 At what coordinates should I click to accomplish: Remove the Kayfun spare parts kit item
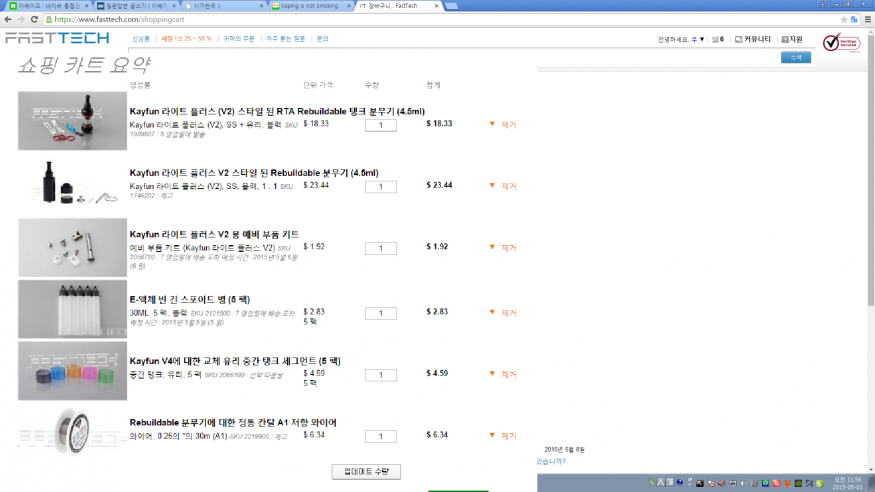(x=508, y=248)
